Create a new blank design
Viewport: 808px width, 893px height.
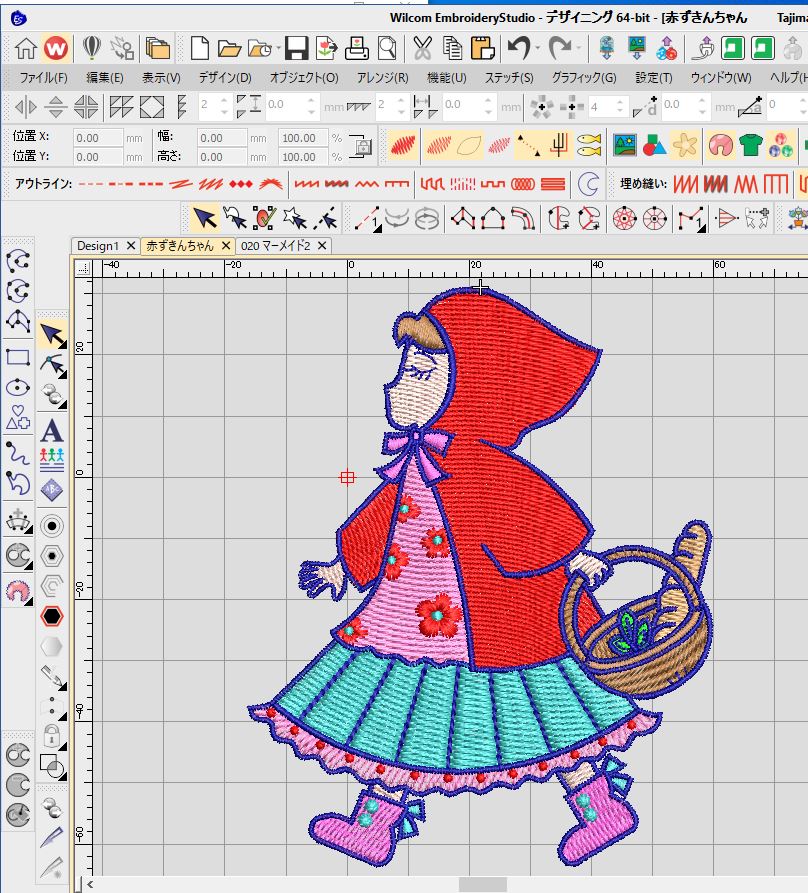(x=199, y=48)
